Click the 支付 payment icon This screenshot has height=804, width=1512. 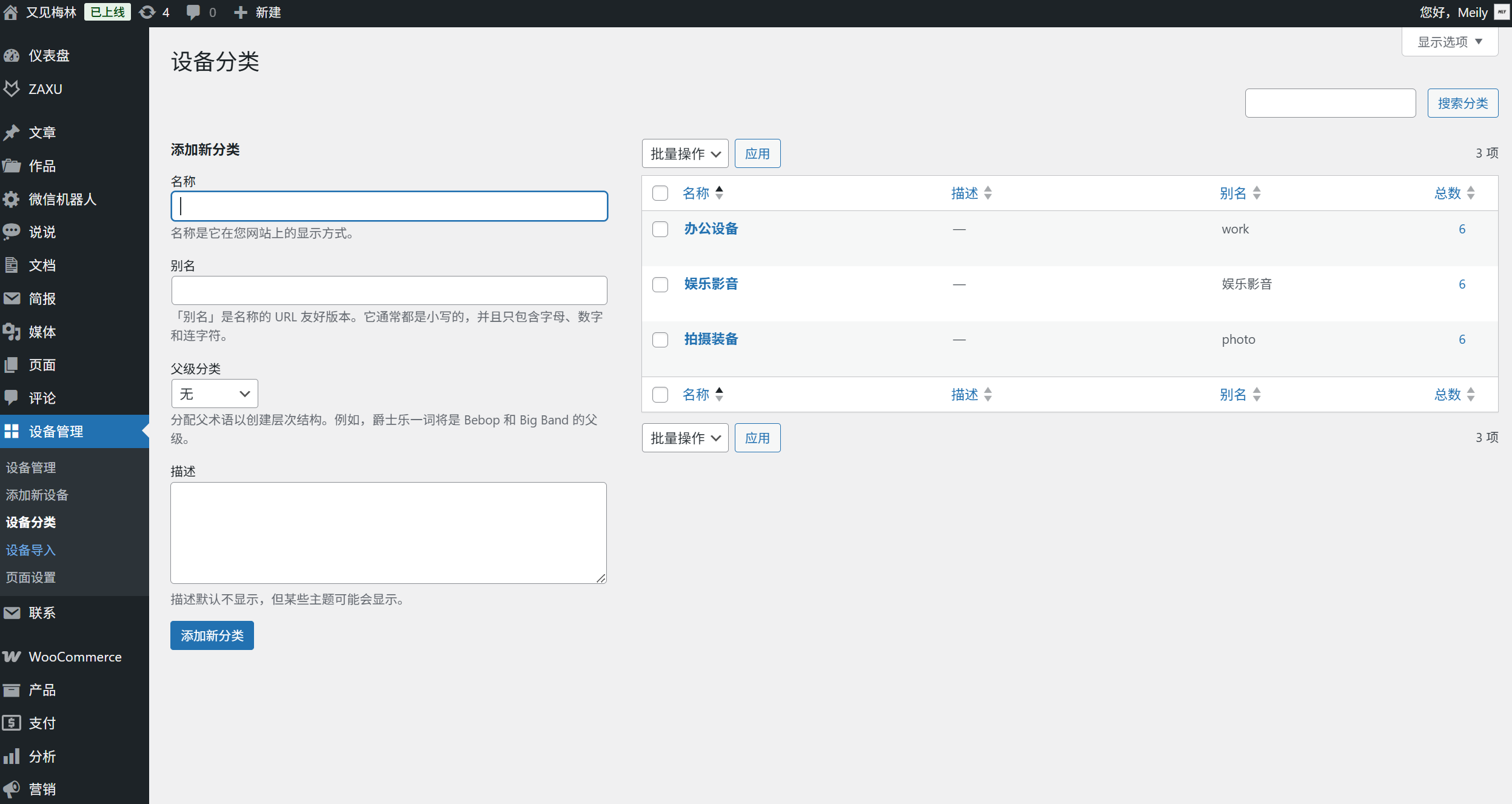[x=12, y=723]
